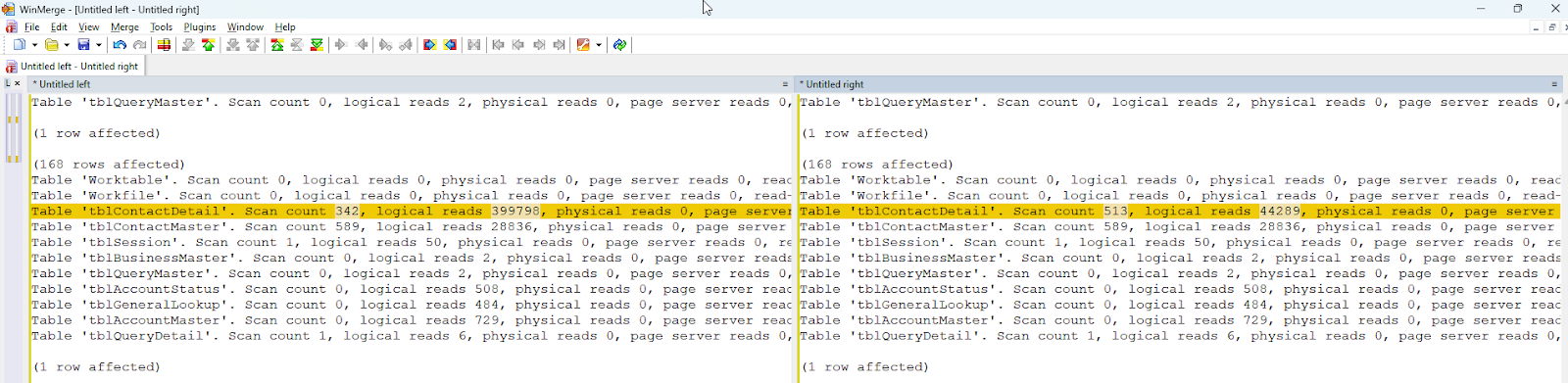Screen dimensions: 1568x383
Task: Click '(168 rows affected)' in right pane
Action: (x=877, y=165)
